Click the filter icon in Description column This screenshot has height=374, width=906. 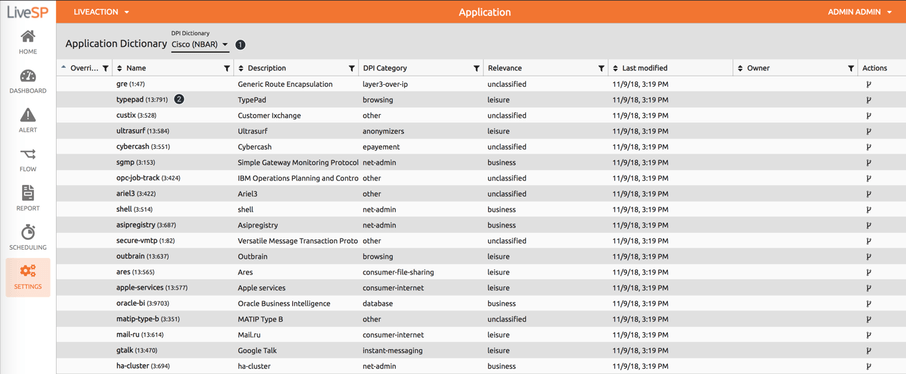351,68
